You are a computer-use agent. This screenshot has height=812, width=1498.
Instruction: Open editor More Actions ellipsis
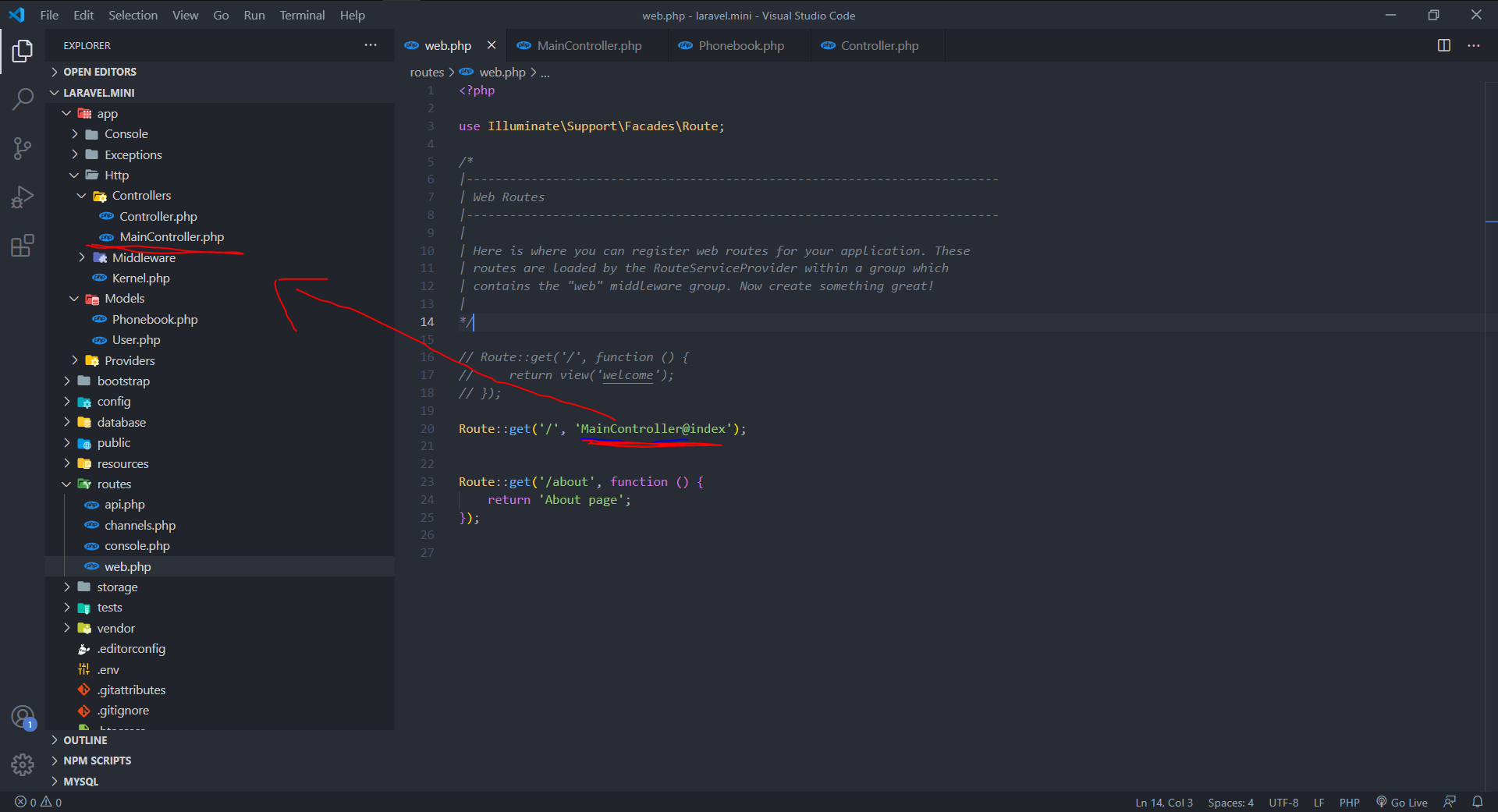click(1474, 45)
